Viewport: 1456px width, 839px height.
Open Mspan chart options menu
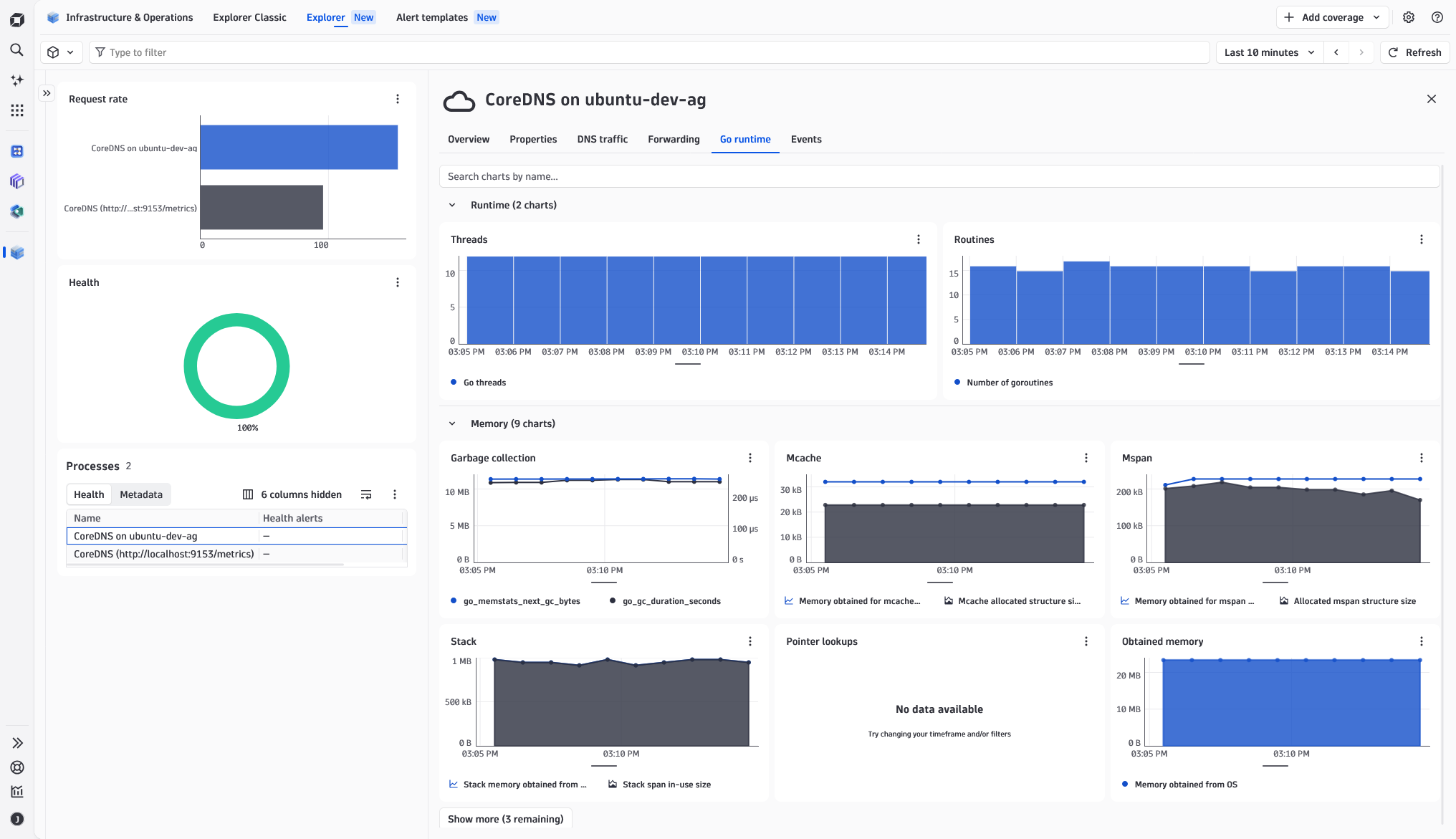pos(1422,458)
